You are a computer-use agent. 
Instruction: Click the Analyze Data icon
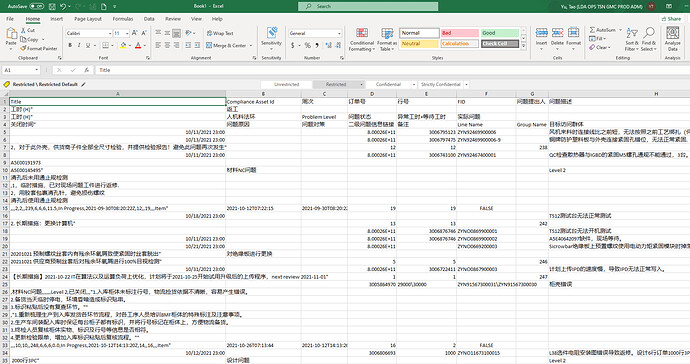[672, 33]
